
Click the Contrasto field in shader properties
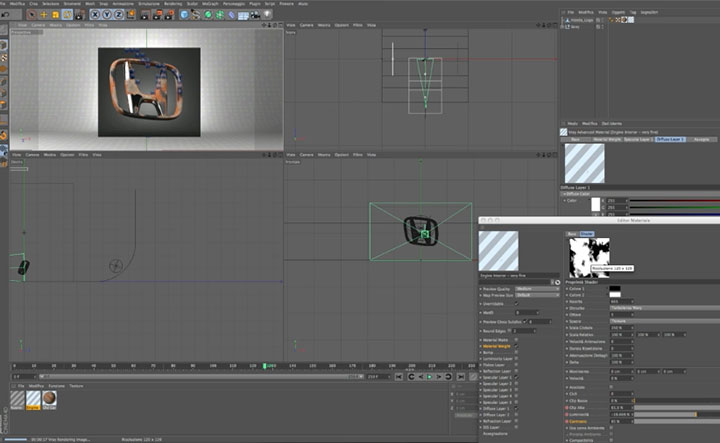[x=622, y=421]
